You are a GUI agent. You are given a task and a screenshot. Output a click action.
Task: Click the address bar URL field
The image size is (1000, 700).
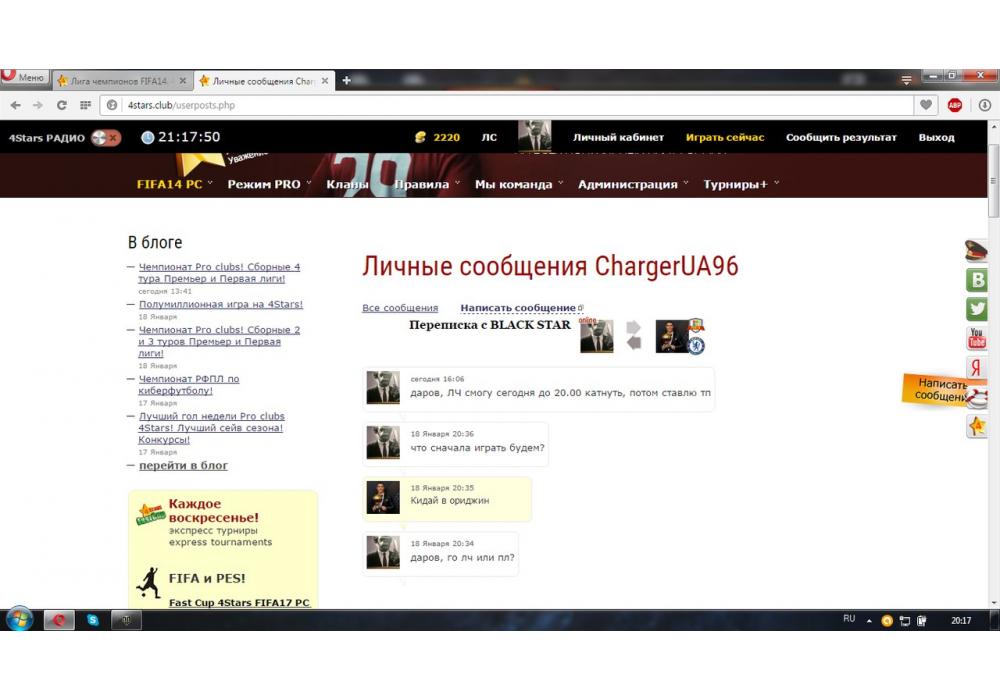[x=500, y=105]
